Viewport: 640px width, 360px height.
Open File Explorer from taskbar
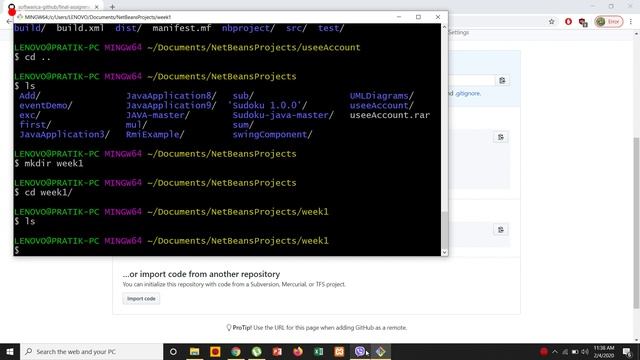[x=194, y=351]
